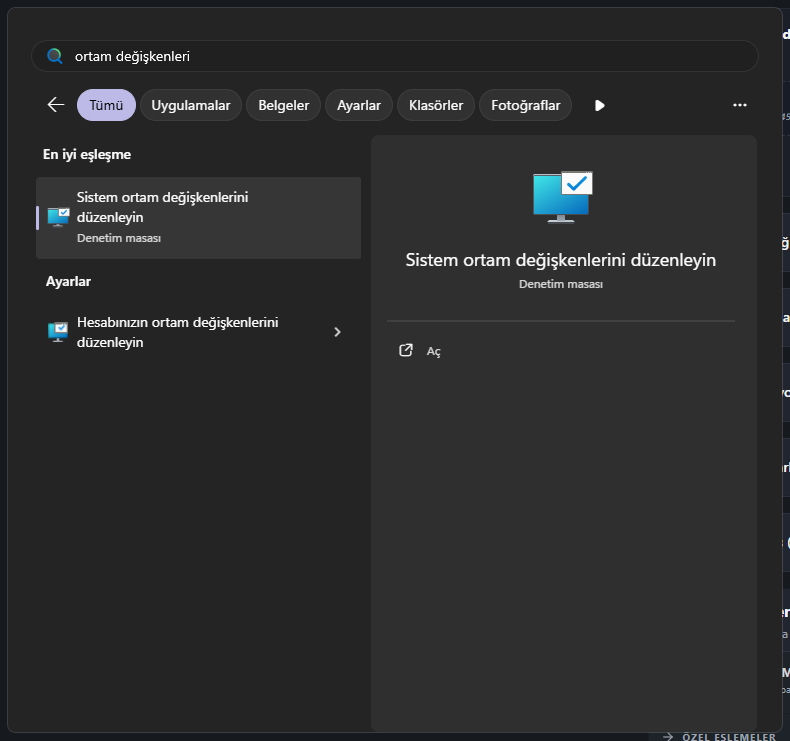Open the Ayarlar filter tab

coord(359,105)
